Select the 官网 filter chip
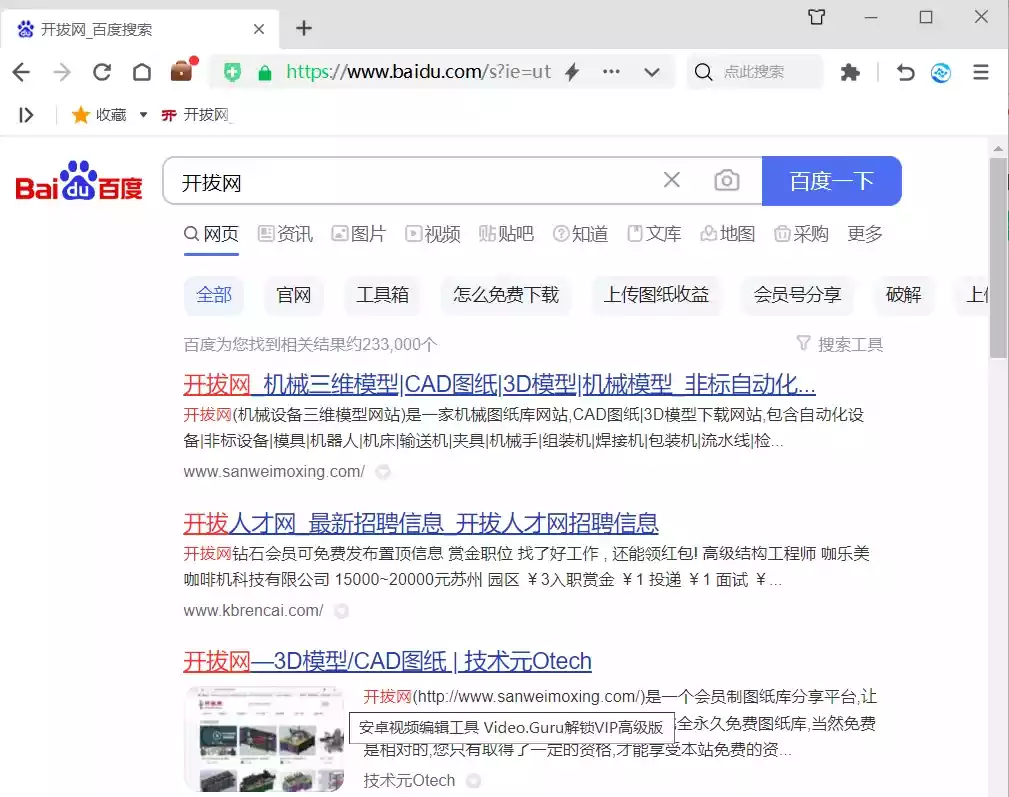 pos(293,295)
